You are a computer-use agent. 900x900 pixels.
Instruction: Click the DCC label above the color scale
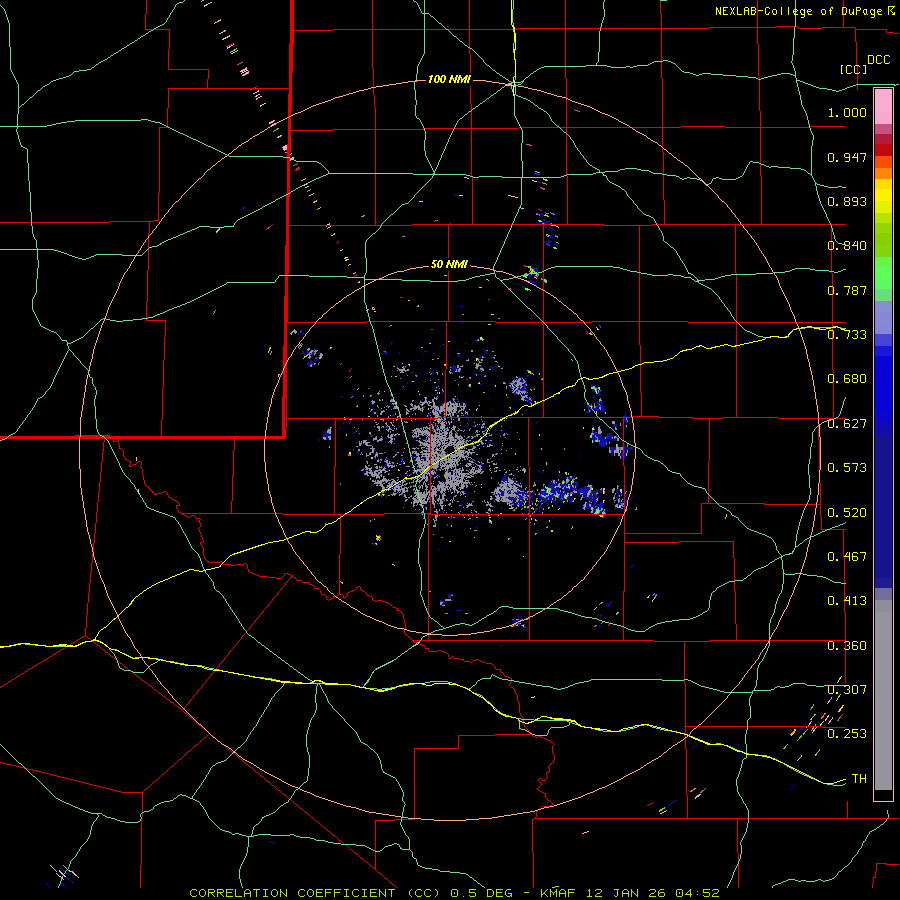pos(878,60)
